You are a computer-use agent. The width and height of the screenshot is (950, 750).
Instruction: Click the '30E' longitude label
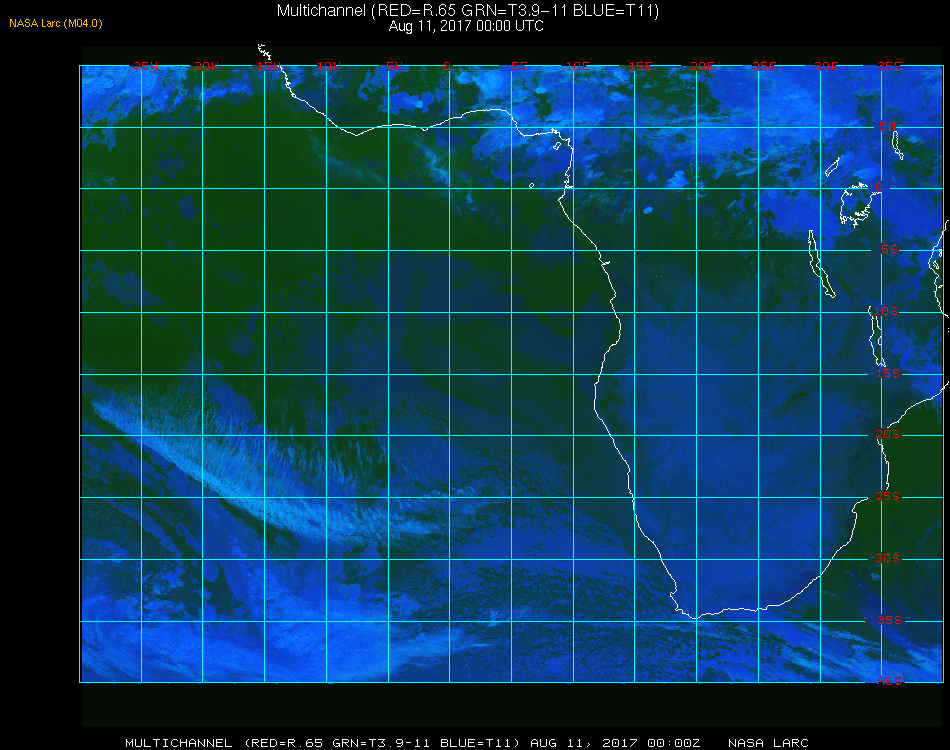coord(826,66)
